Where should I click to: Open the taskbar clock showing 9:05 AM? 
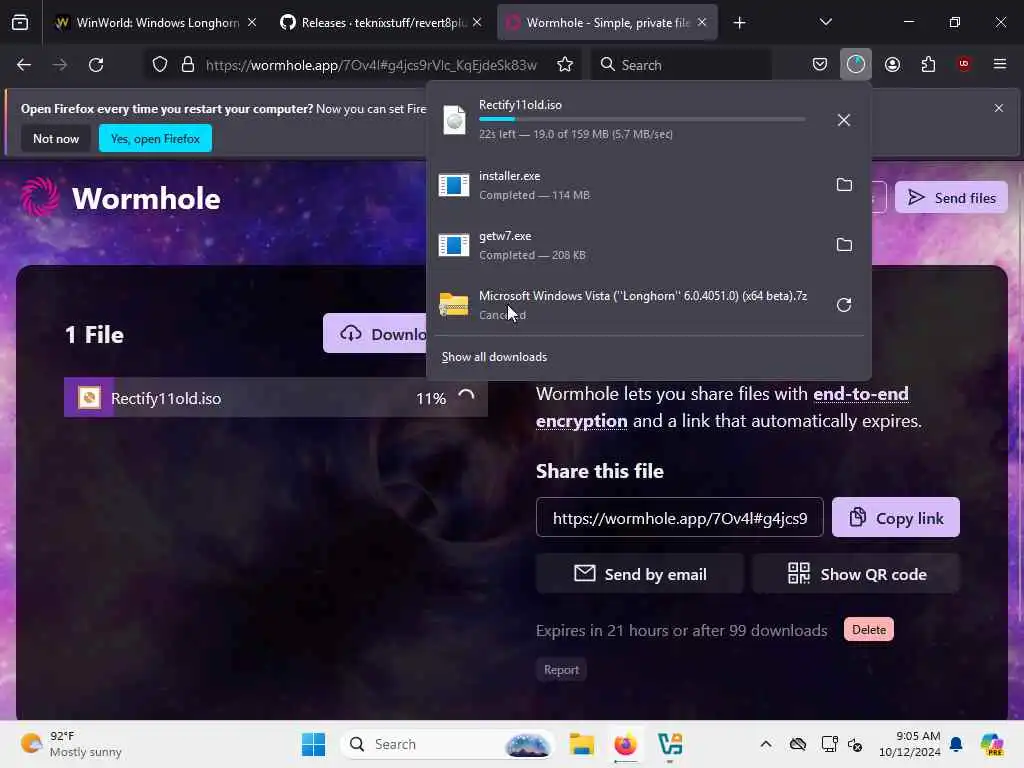909,744
